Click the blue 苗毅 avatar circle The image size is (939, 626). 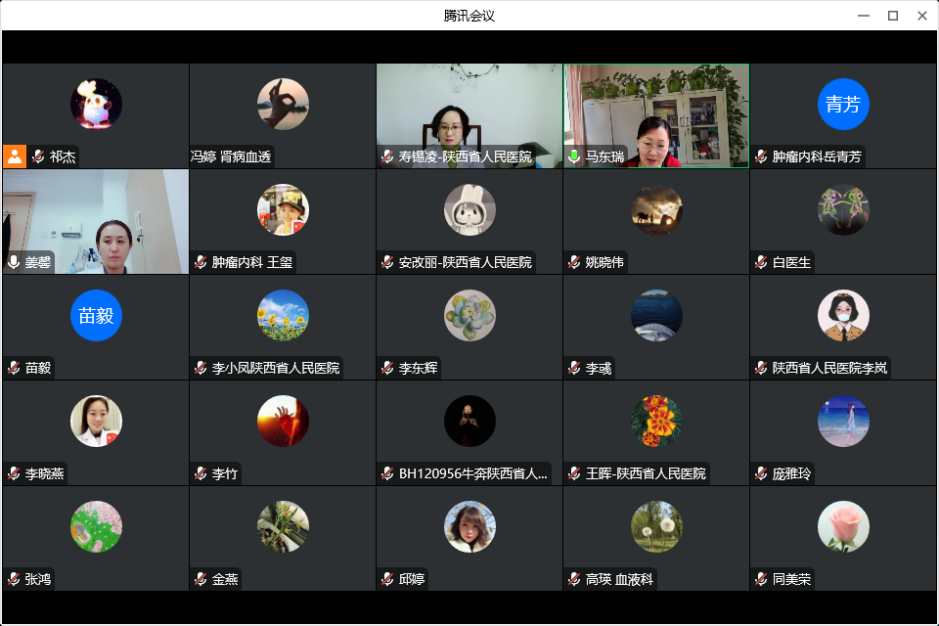[96, 316]
